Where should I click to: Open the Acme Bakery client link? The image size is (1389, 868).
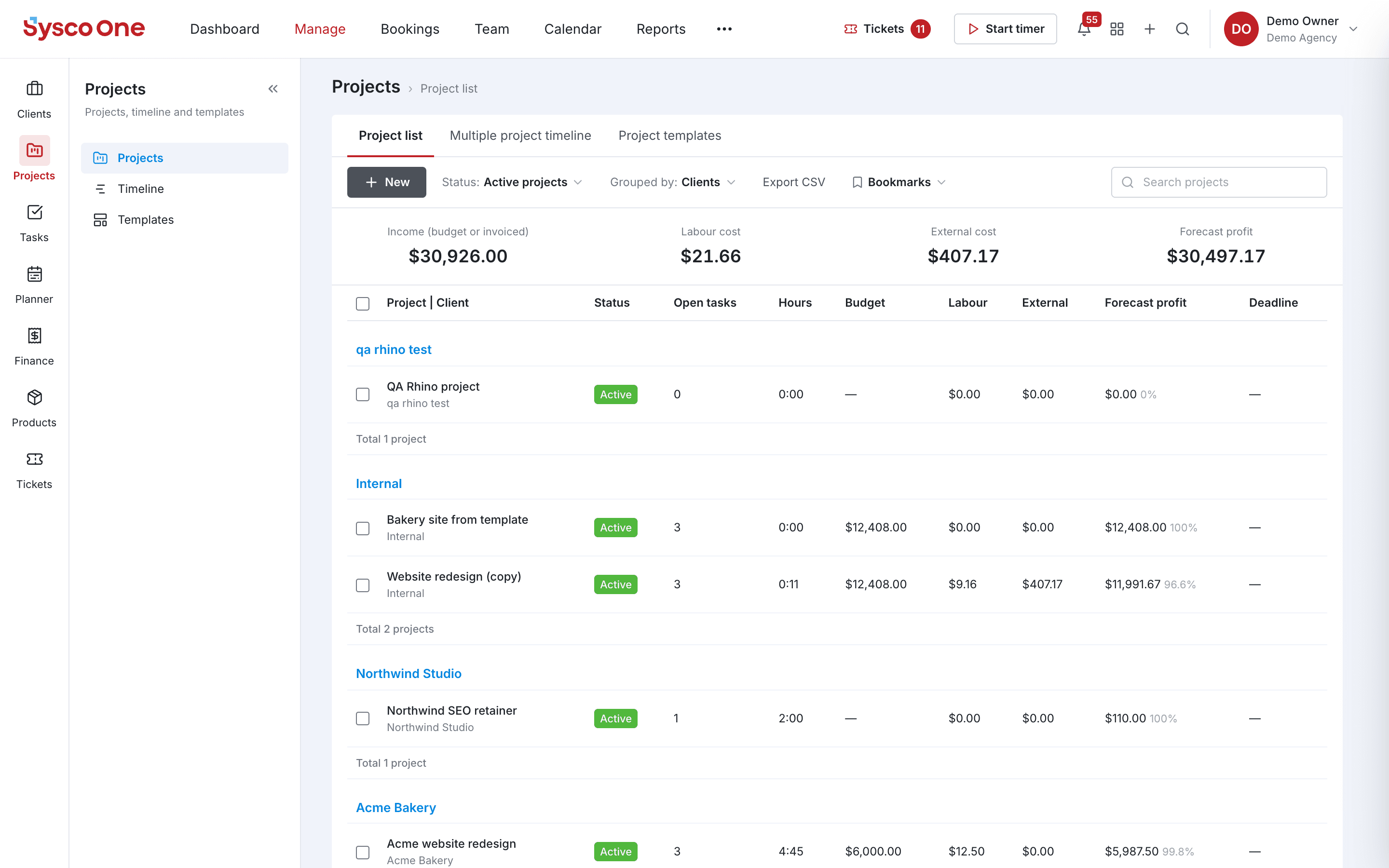pos(395,807)
